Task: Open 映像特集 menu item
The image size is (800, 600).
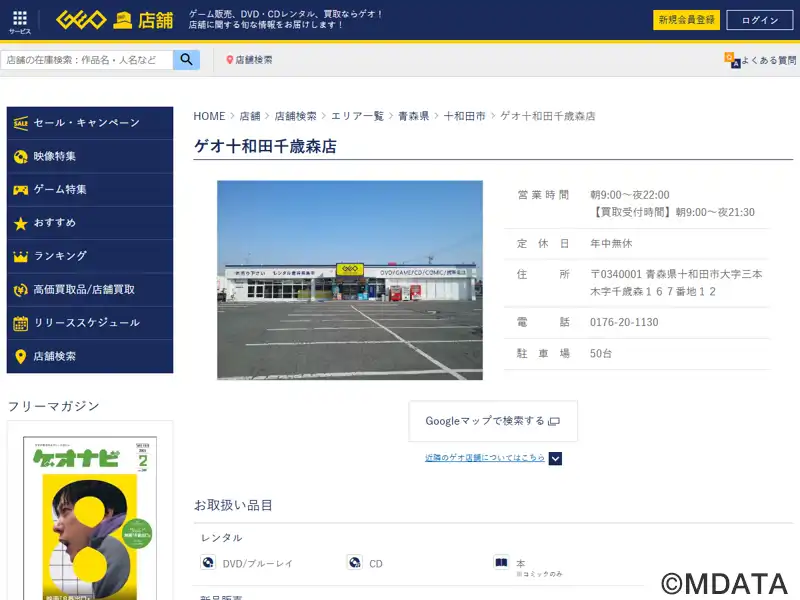Action: [90, 157]
